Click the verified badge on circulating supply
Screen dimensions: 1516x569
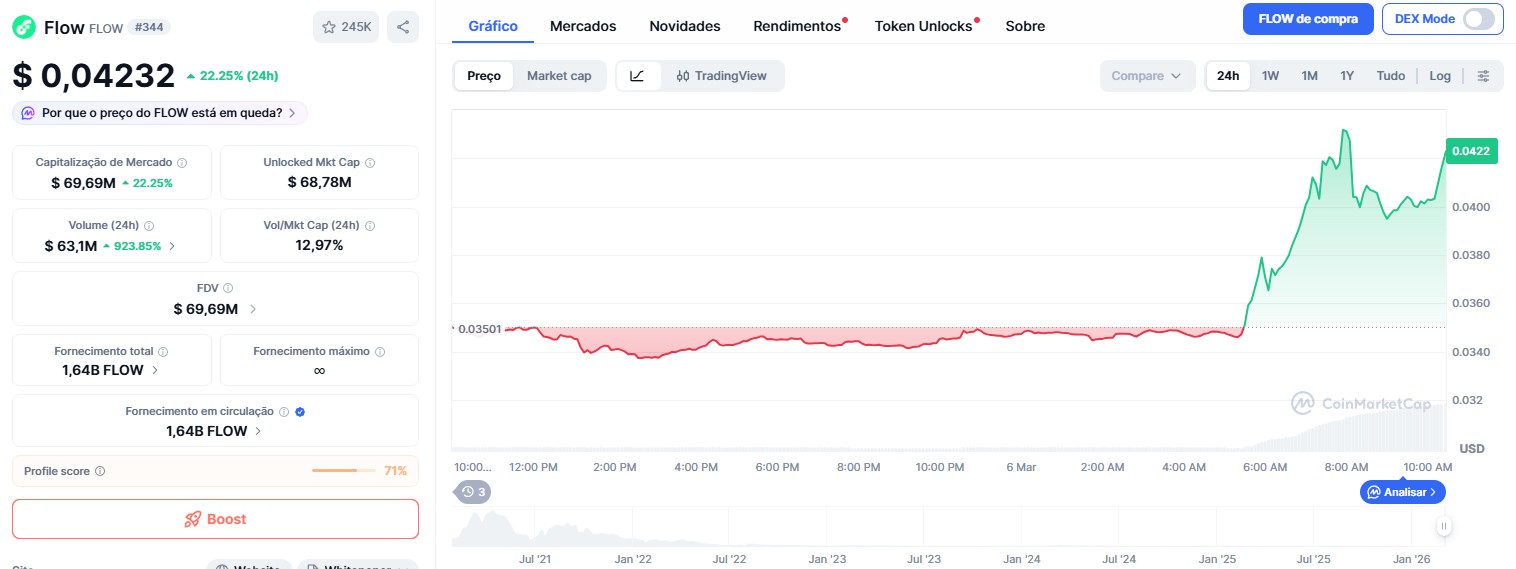[x=300, y=411]
